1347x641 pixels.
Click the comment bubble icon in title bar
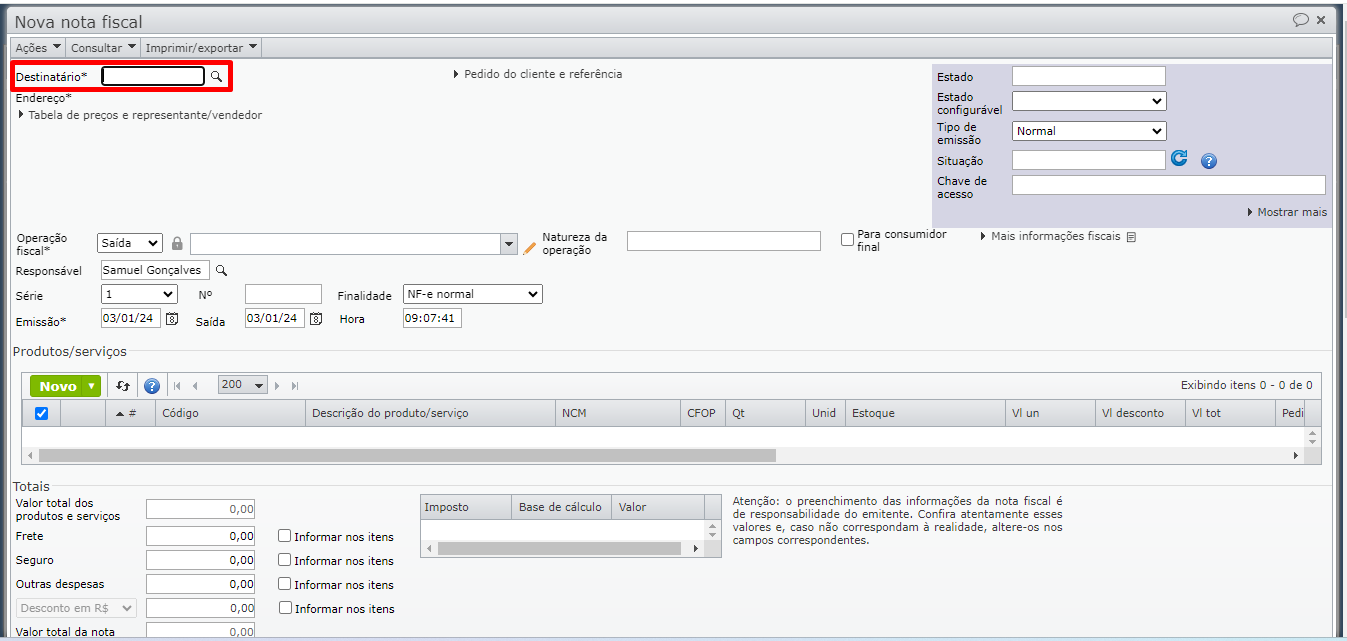(1301, 20)
